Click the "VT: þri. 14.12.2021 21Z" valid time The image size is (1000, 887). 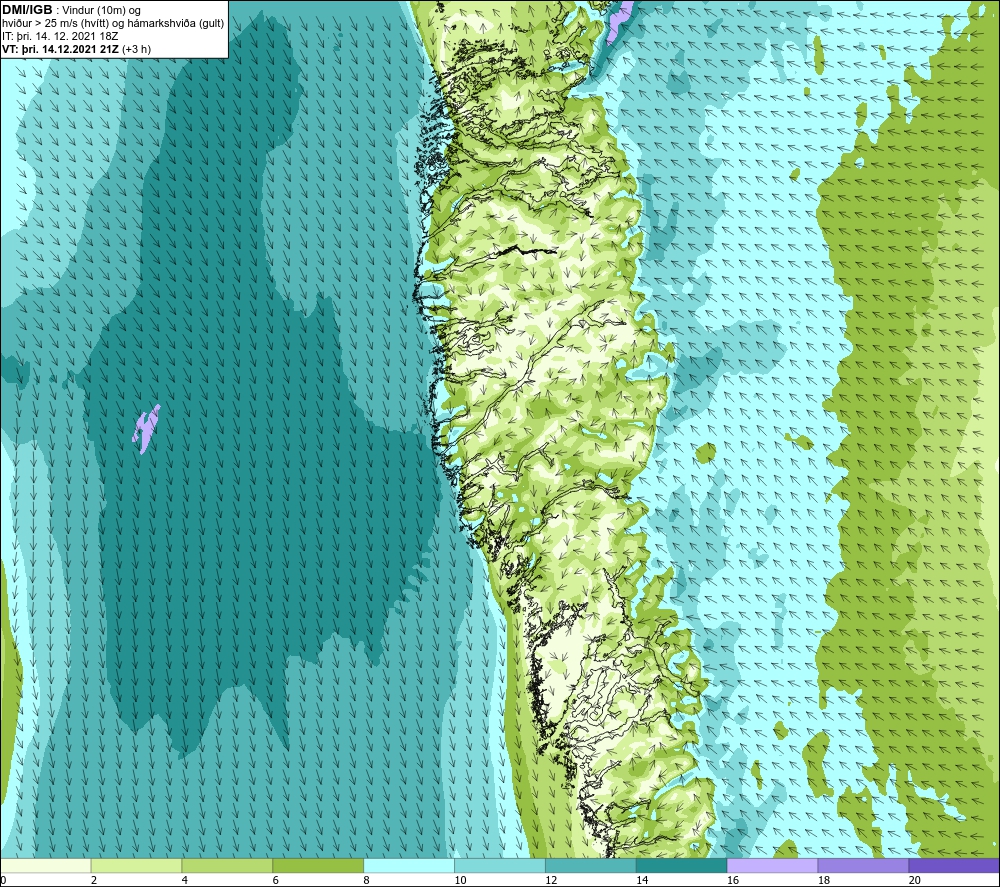click(x=59, y=49)
